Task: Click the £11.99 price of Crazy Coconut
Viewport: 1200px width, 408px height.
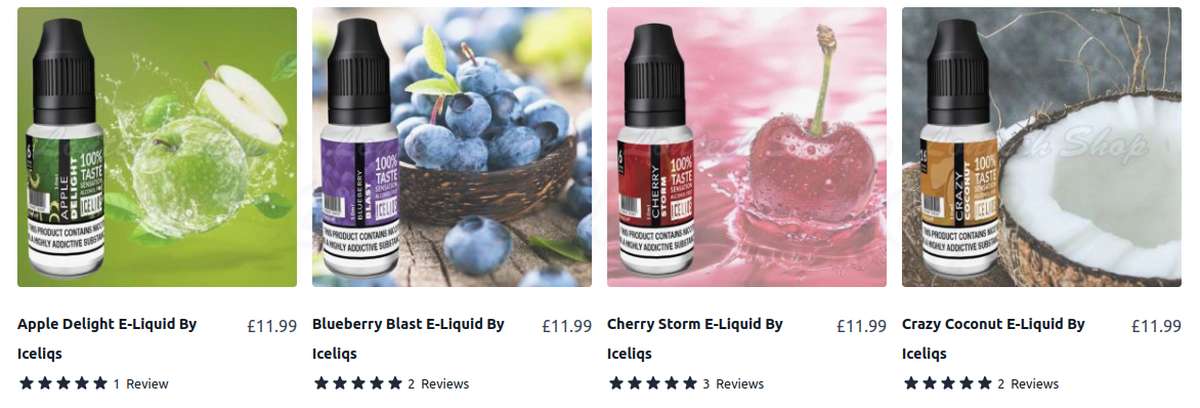Action: pos(1157,325)
